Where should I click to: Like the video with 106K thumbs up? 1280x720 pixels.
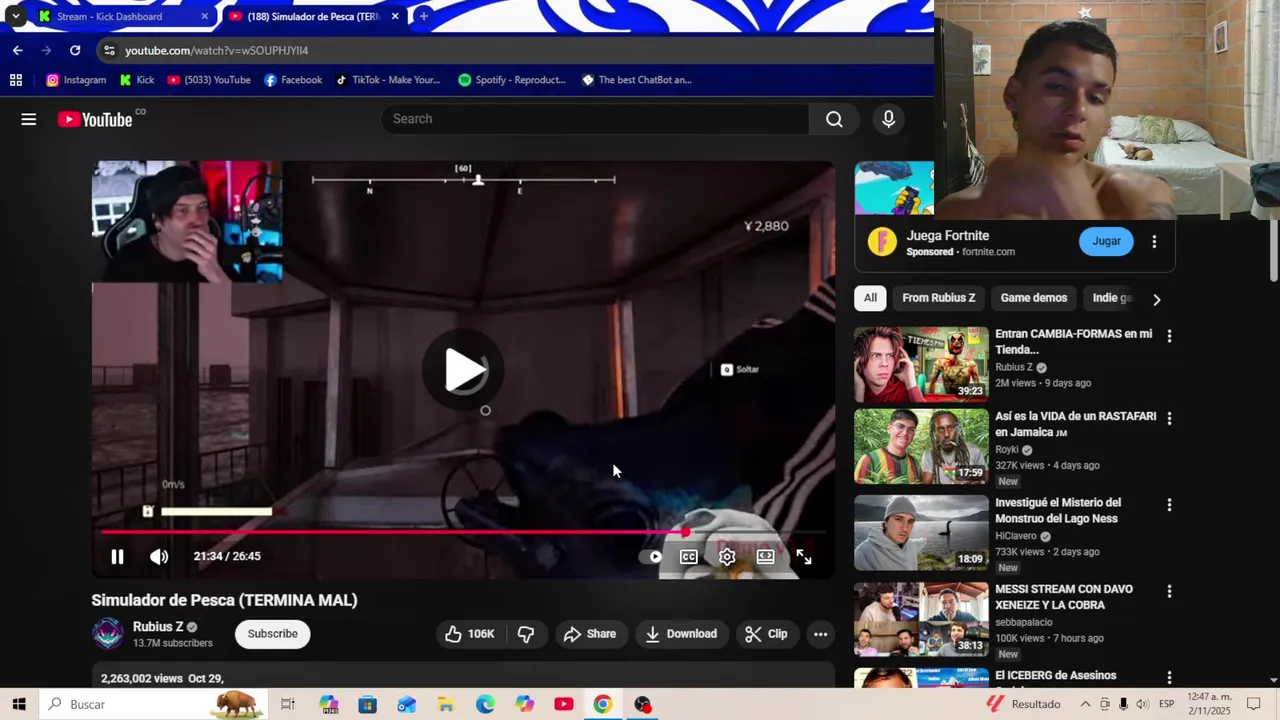tap(470, 634)
